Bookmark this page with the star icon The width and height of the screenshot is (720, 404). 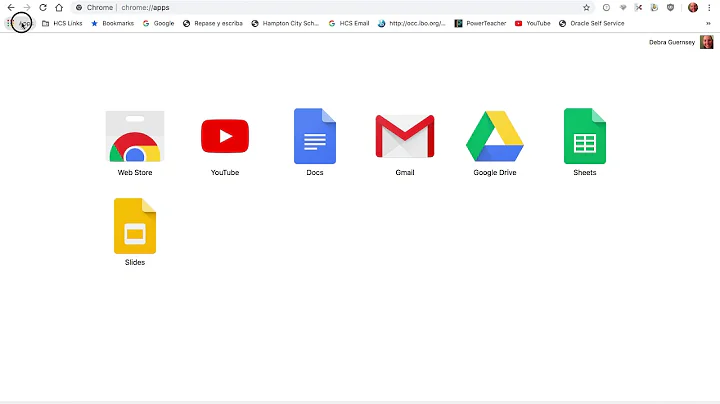point(586,7)
